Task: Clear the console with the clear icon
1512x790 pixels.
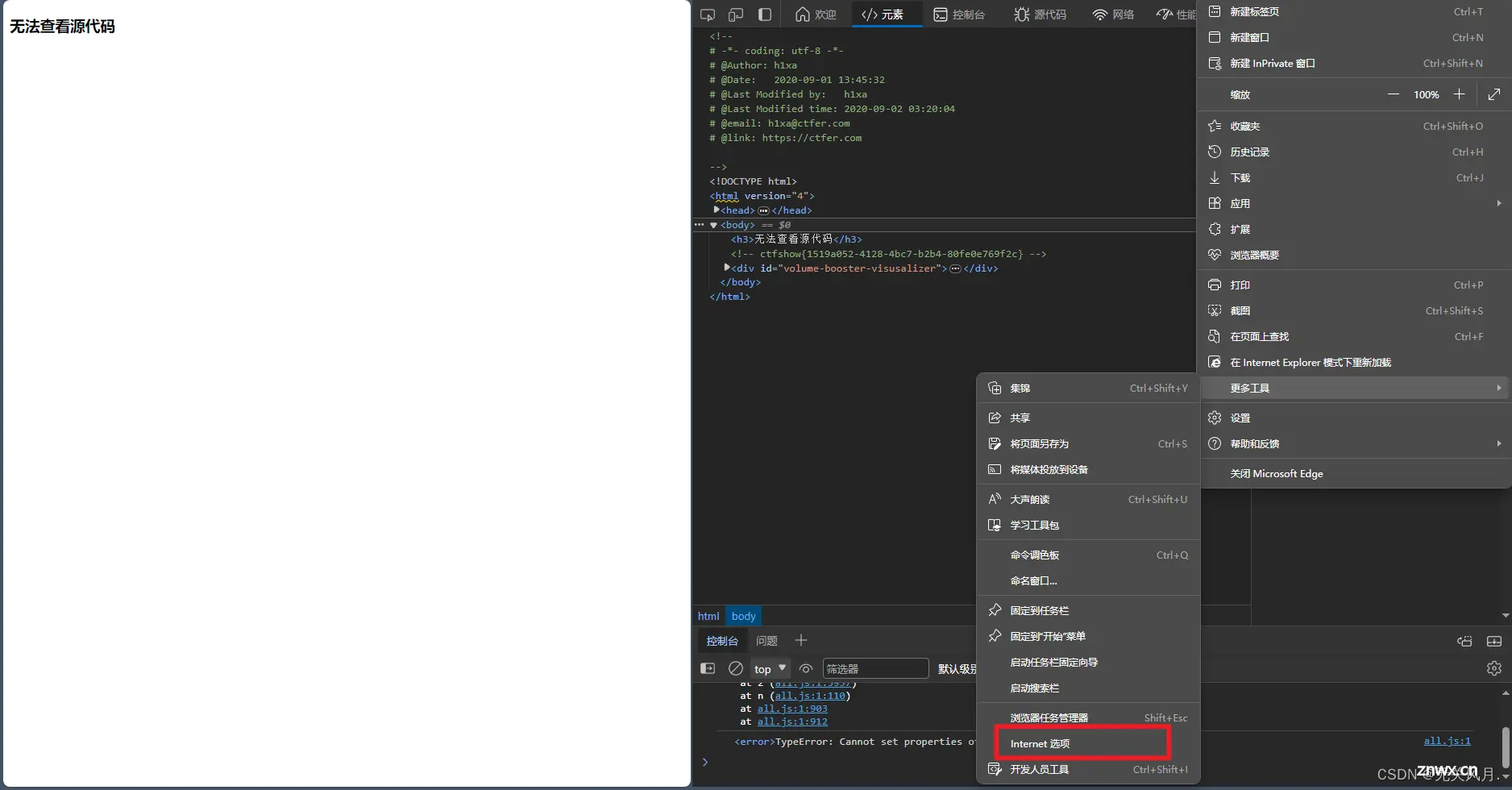Action: (736, 668)
